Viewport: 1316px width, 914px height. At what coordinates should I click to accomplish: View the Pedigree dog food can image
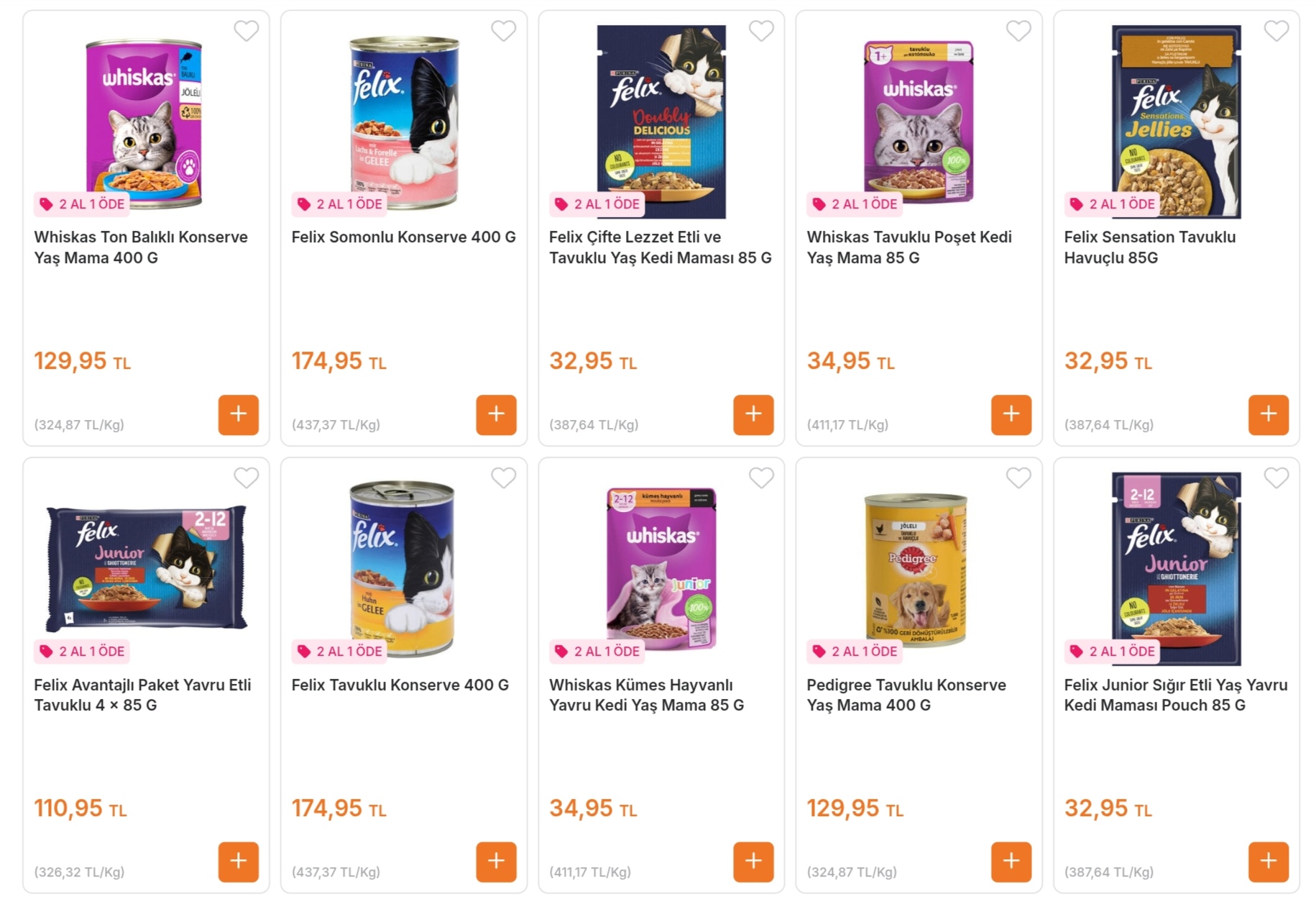point(916,568)
